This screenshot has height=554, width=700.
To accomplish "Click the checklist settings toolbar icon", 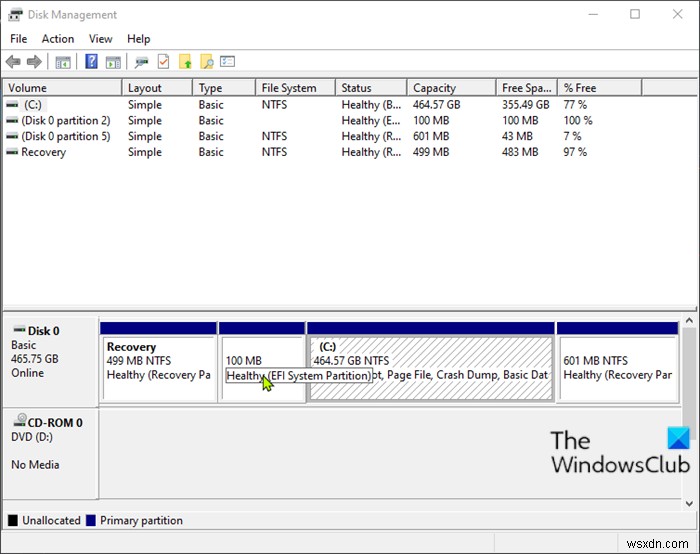I will 227,61.
